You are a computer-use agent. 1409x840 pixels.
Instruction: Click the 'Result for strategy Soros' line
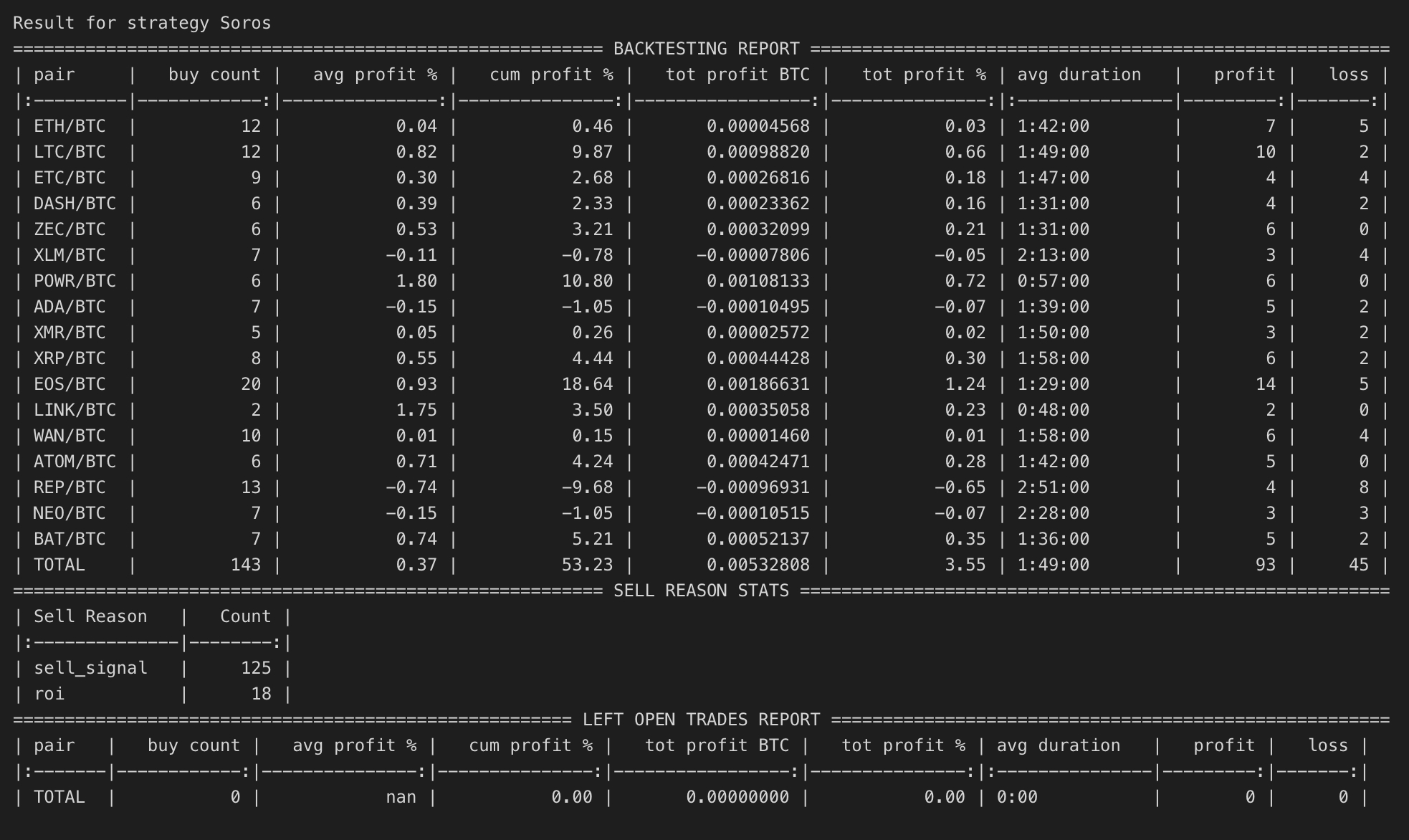pos(142,23)
